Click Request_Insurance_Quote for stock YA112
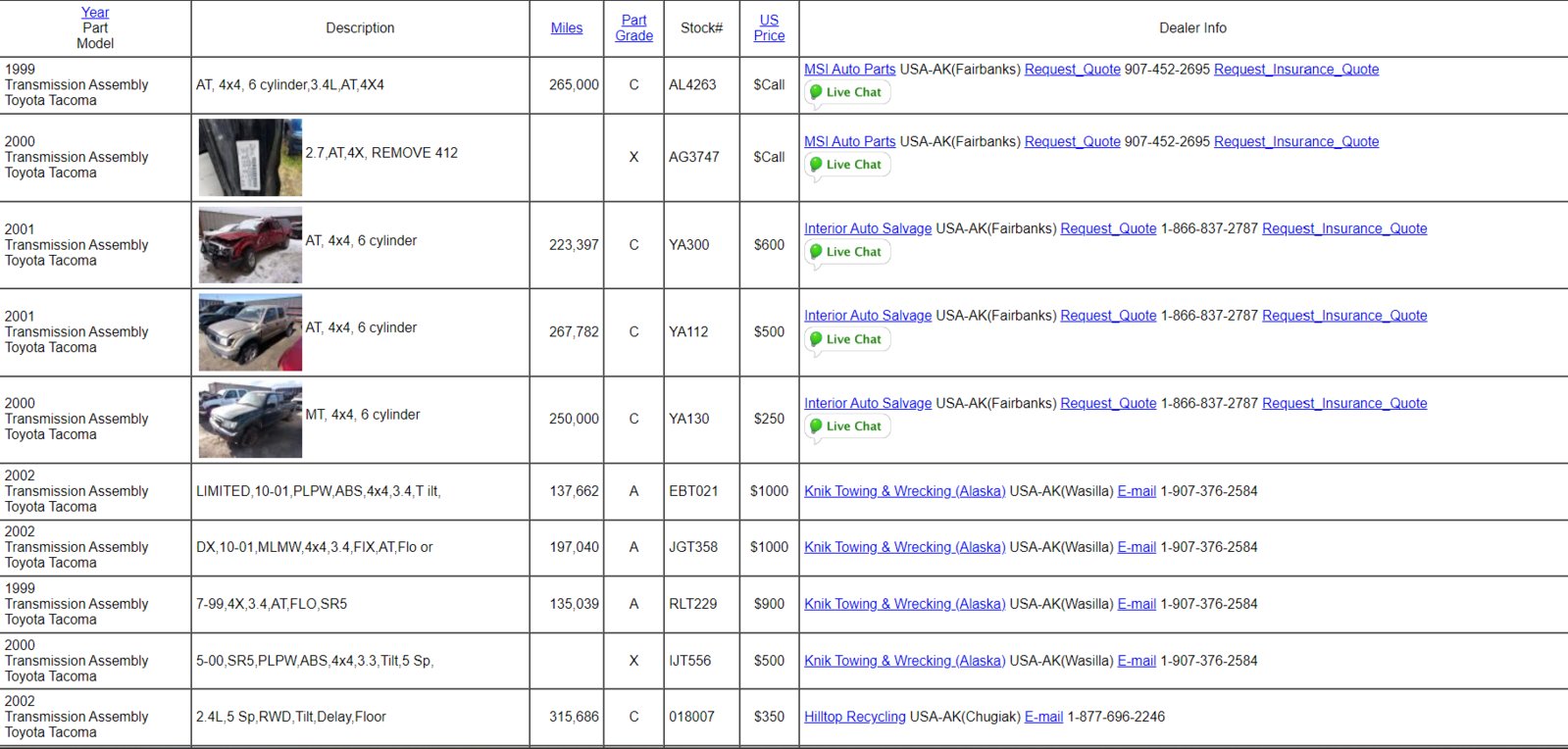Viewport: 1568px width, 749px height. [x=1344, y=317]
